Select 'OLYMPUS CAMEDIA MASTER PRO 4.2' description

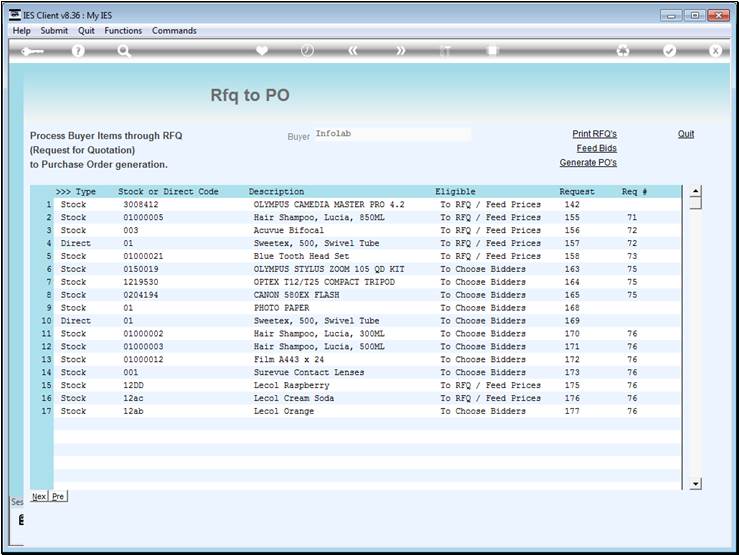pyautogui.click(x=329, y=204)
